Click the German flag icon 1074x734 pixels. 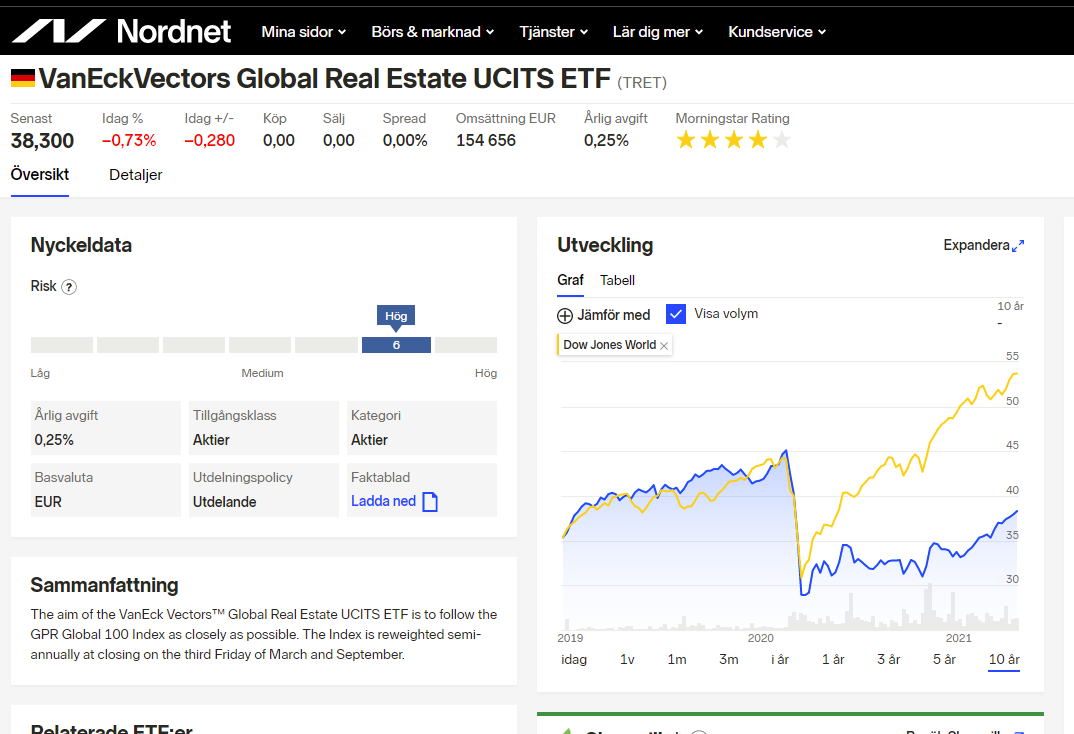coord(23,78)
